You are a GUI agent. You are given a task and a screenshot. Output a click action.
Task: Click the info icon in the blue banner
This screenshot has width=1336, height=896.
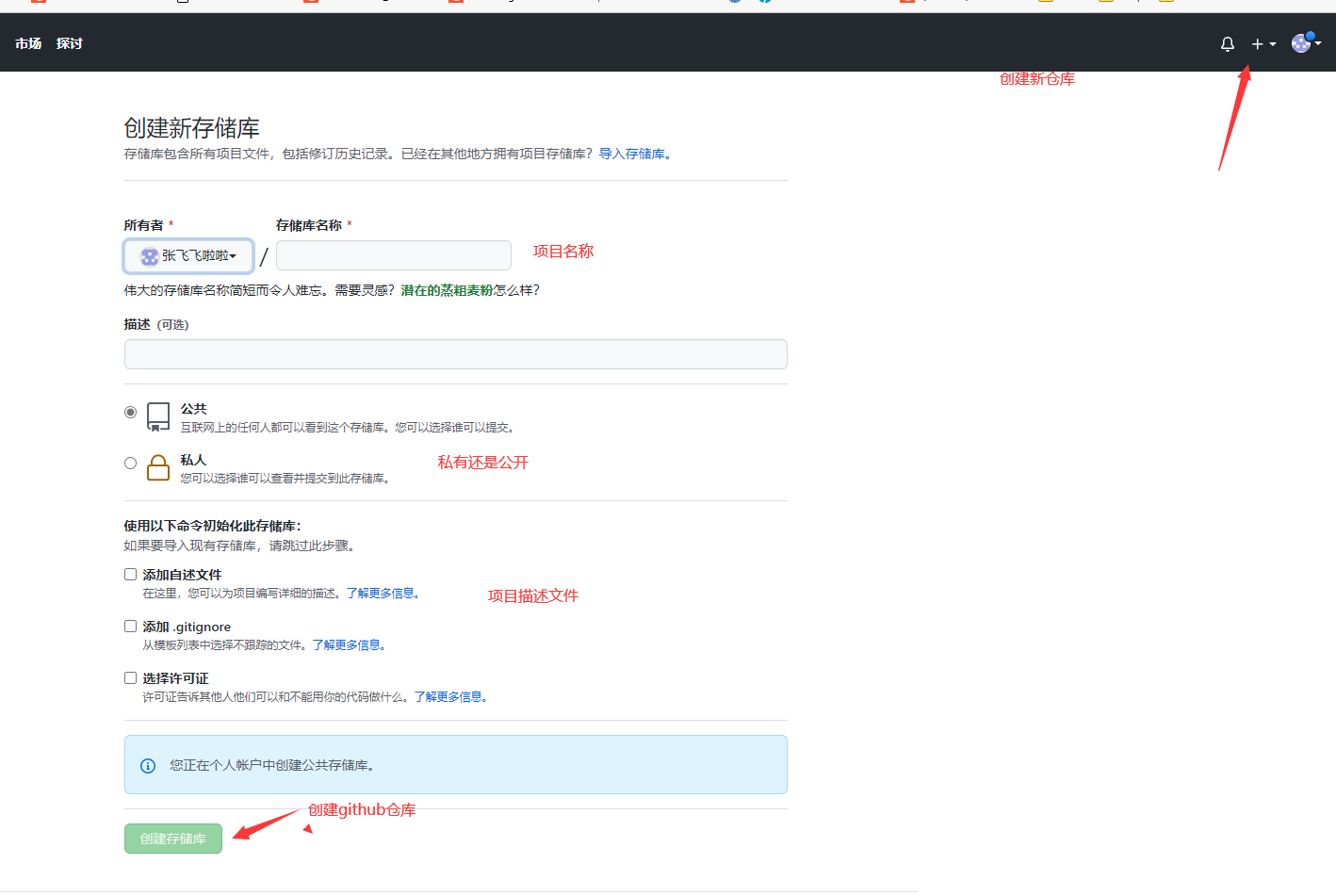tap(147, 765)
